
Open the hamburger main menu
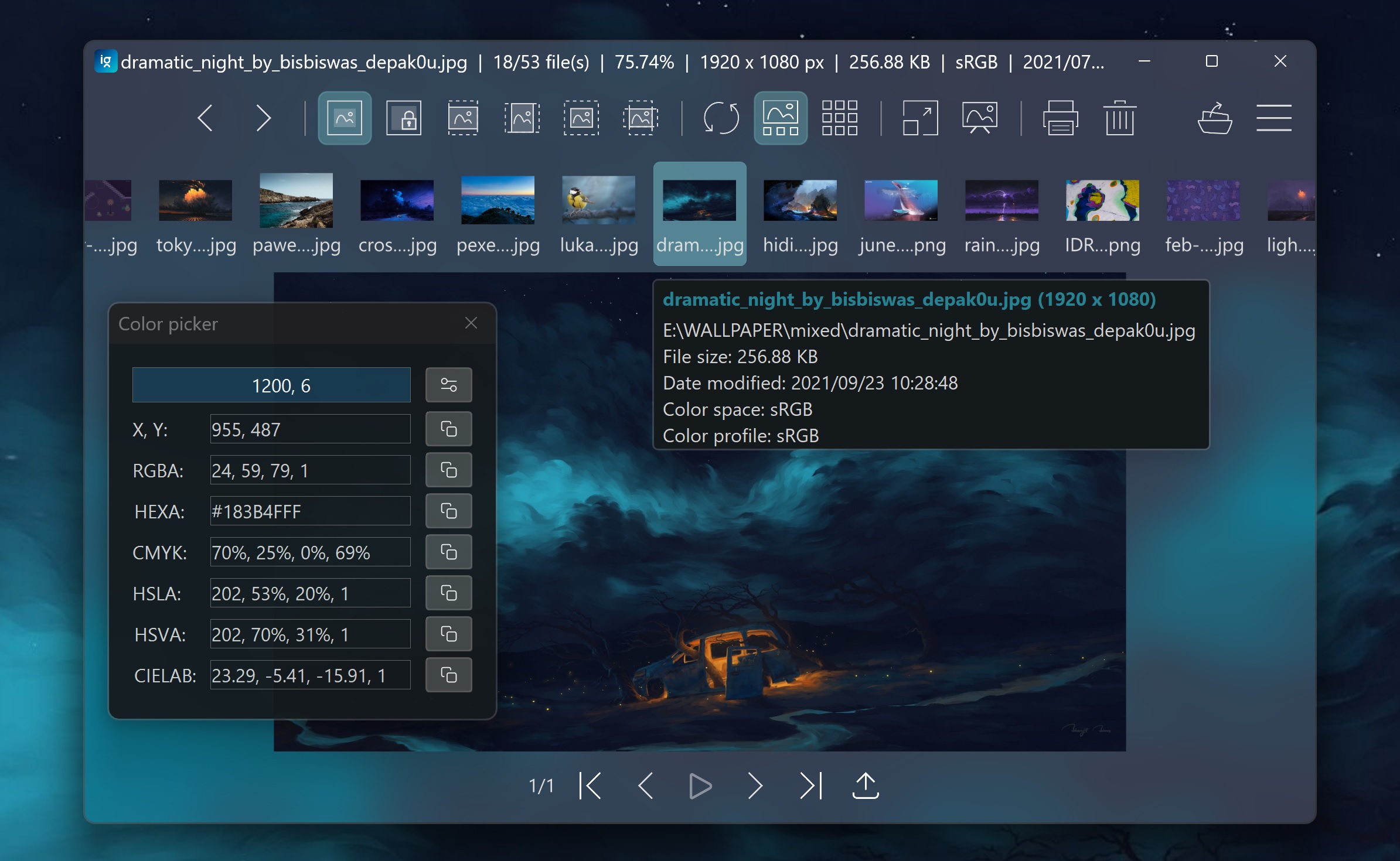pos(1273,118)
